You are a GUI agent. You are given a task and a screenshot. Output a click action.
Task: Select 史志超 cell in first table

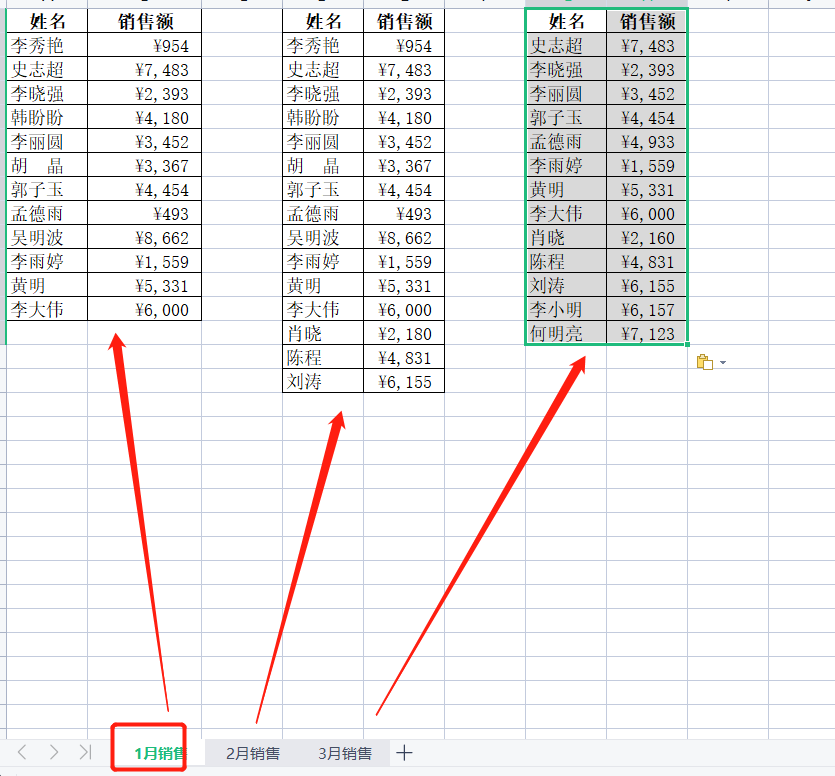click(47, 69)
